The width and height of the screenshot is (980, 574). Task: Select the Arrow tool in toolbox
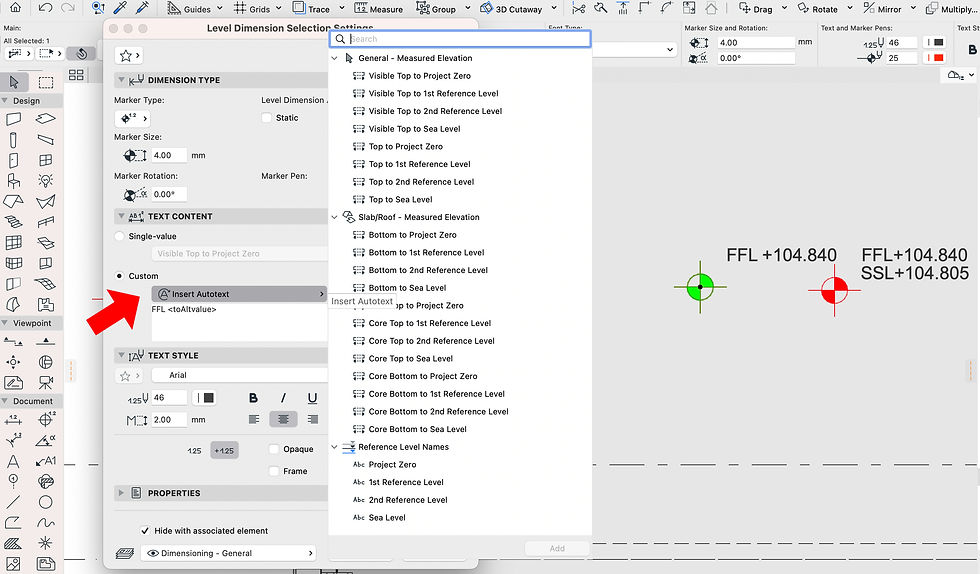(x=14, y=82)
